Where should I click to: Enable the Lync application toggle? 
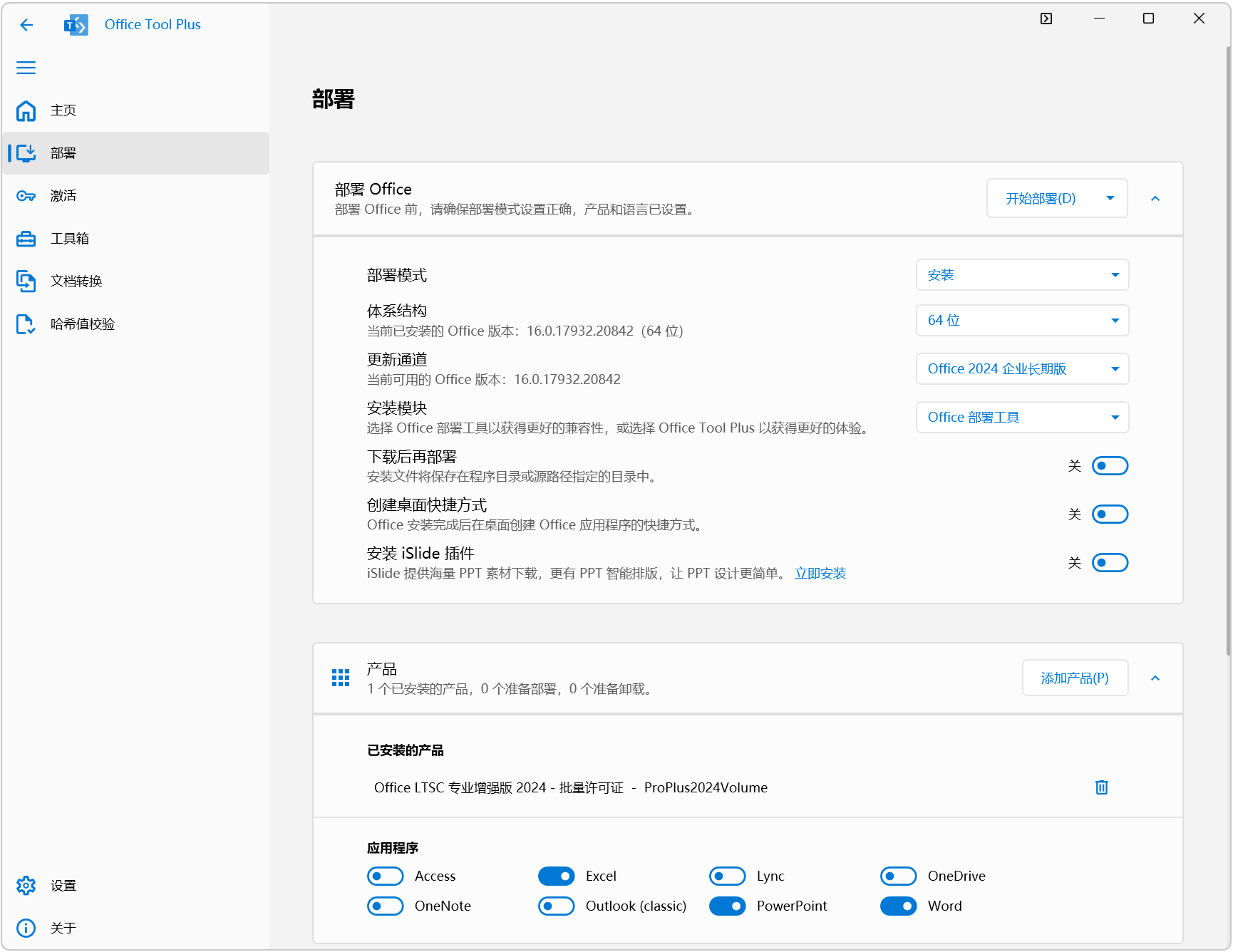pos(728,876)
